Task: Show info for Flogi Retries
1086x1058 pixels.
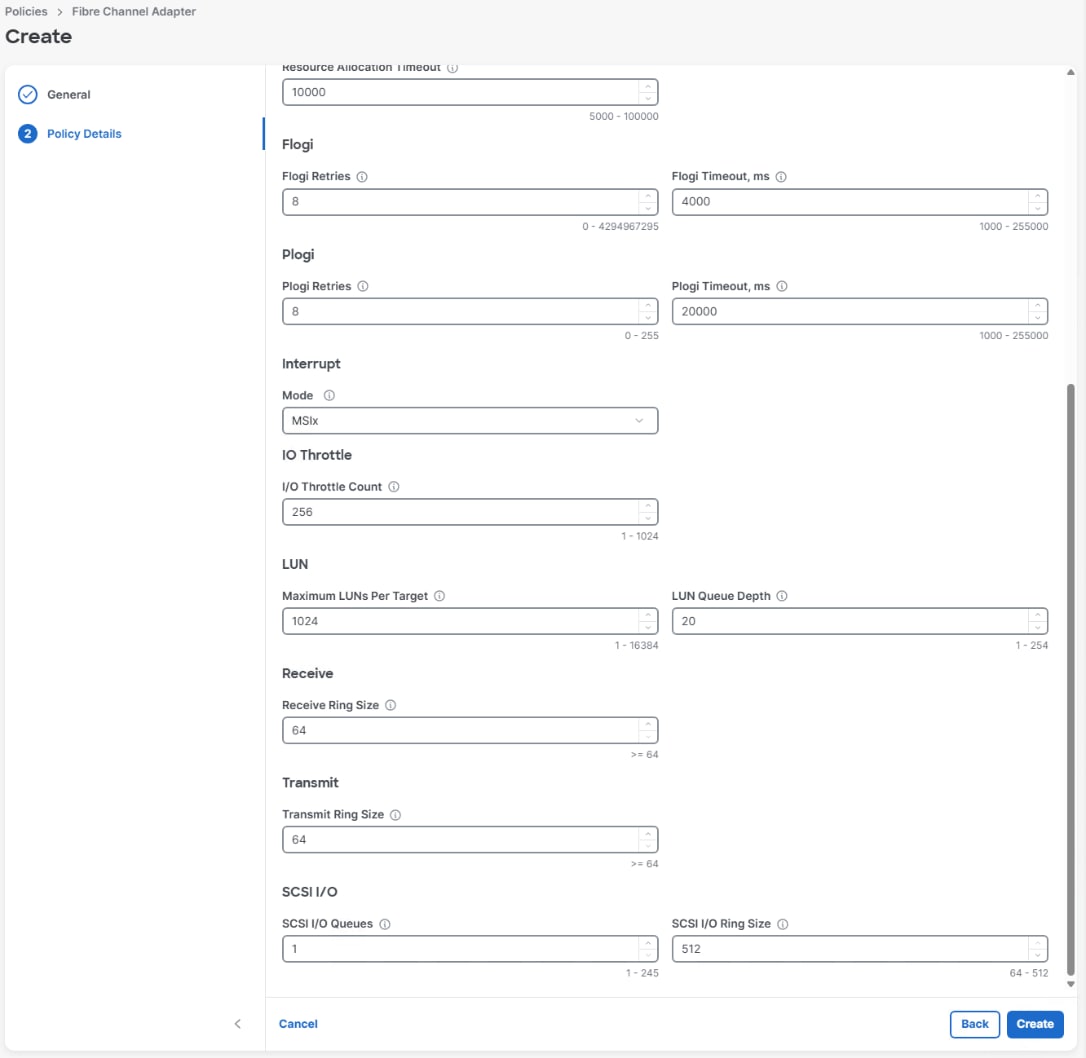Action: pyautogui.click(x=362, y=177)
